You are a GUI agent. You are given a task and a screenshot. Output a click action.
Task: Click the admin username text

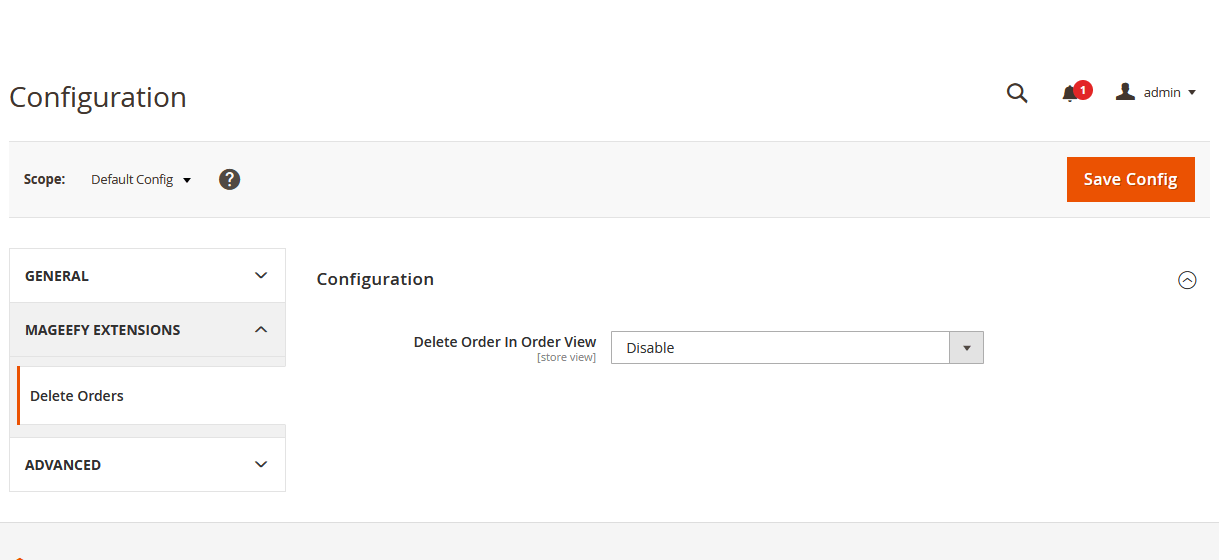pos(1162,93)
